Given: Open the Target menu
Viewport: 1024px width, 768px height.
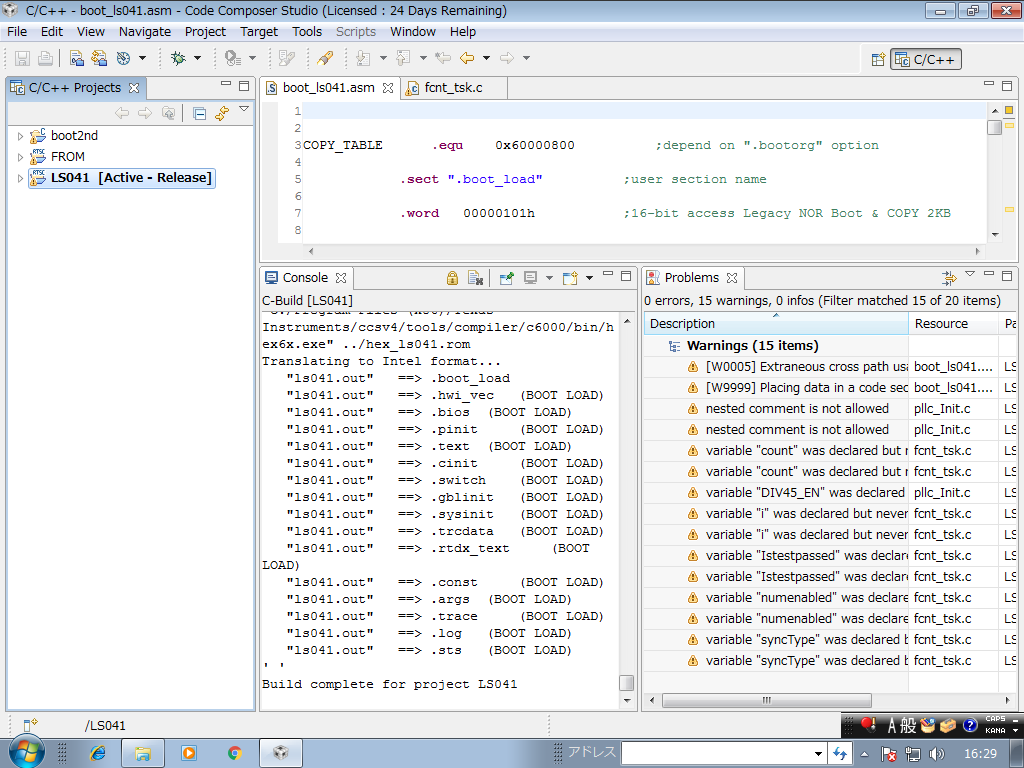Looking at the screenshot, I should 259,32.
